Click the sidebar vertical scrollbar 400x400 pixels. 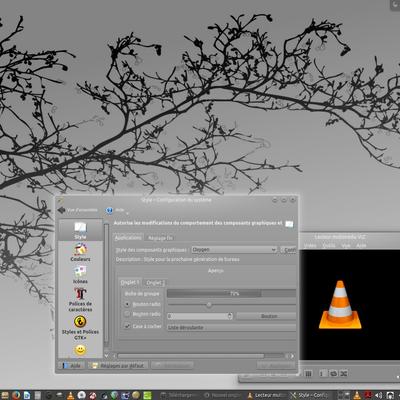[x=106, y=283]
